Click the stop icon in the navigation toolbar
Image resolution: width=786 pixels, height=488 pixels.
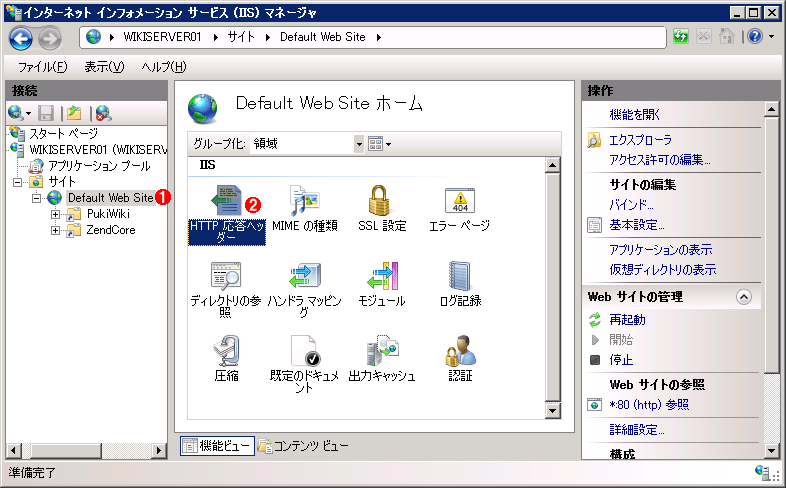704,37
